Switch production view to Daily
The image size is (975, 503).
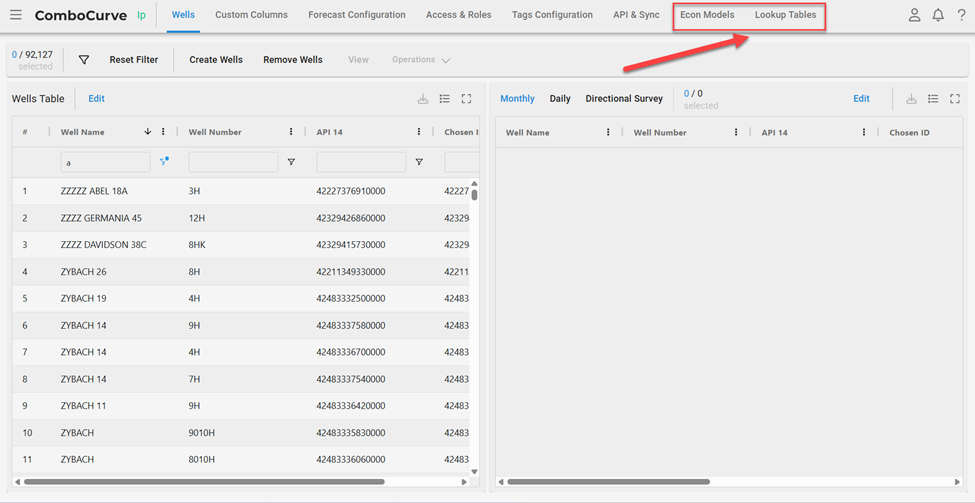[560, 99]
